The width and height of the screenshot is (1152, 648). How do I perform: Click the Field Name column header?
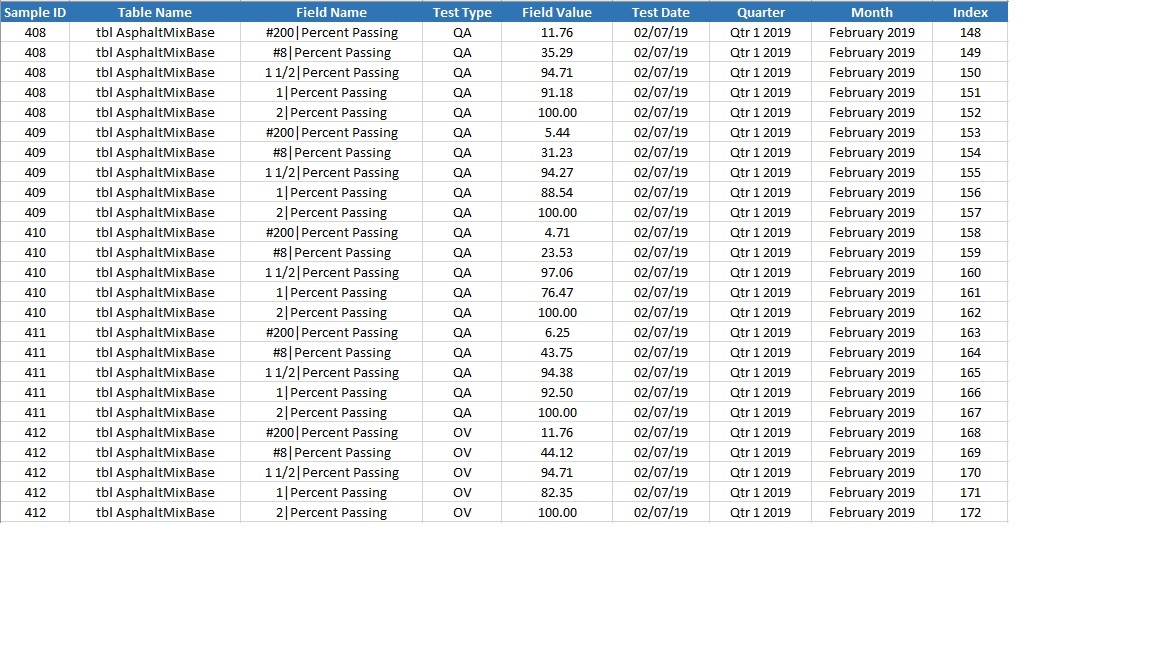[x=331, y=12]
